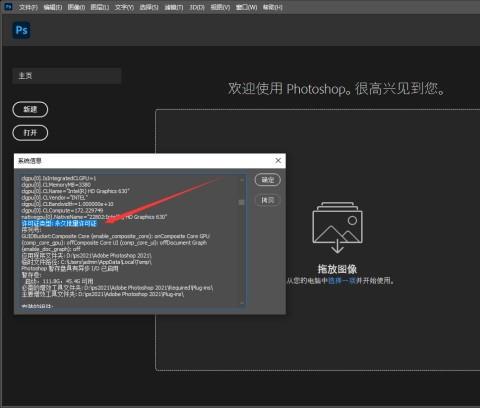The image size is (480, 409).
Task: Click the 打开 button
Action: [x=30, y=133]
